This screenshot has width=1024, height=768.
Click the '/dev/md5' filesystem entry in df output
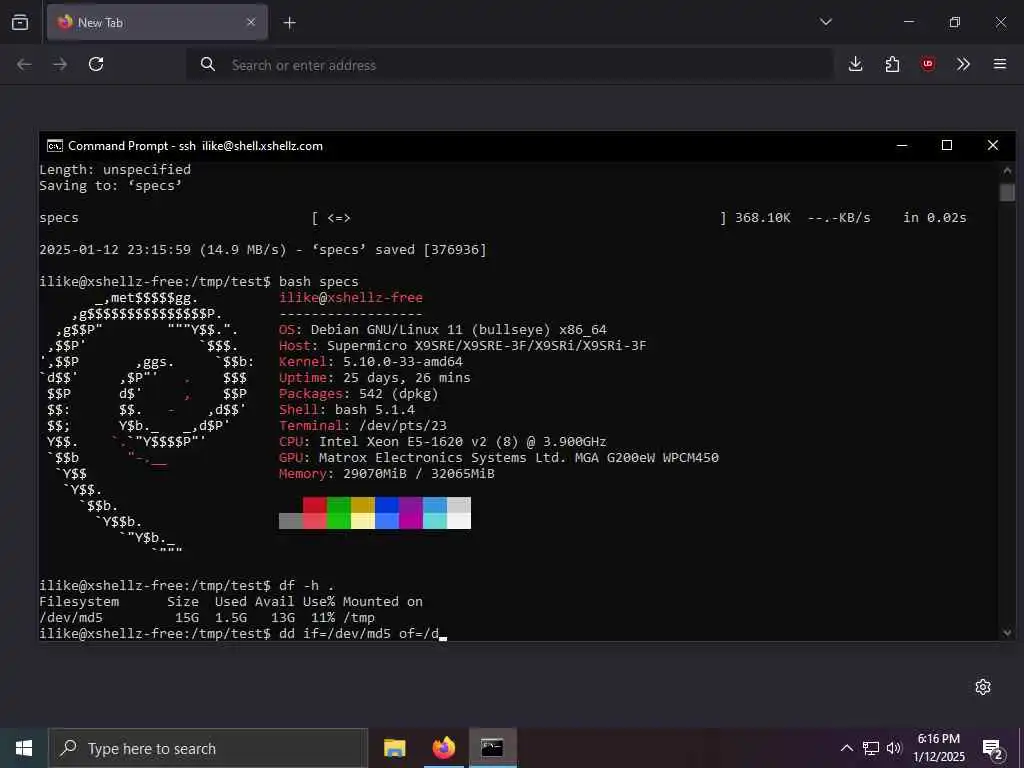(71, 617)
